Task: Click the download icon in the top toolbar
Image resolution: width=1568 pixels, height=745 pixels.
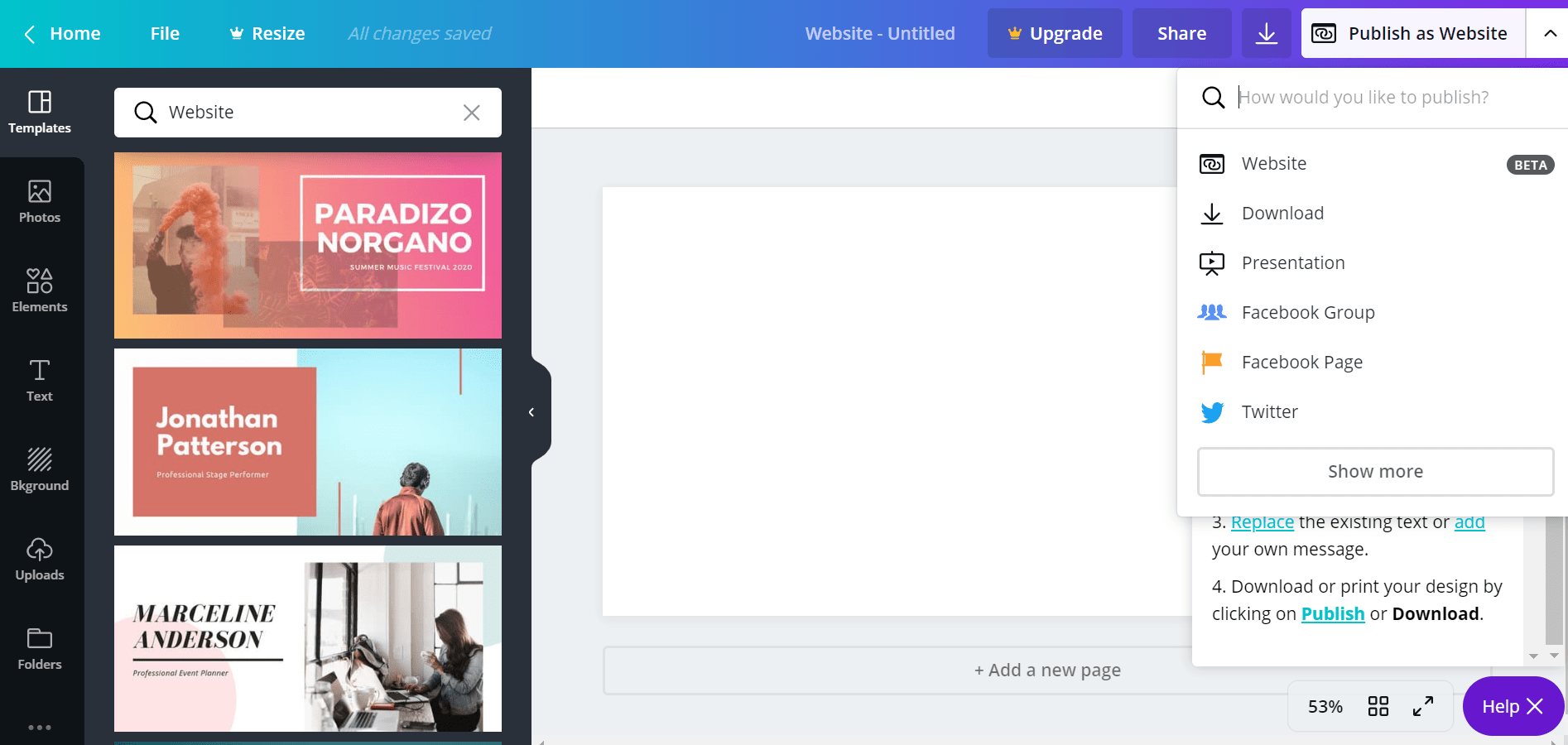Action: (1266, 33)
